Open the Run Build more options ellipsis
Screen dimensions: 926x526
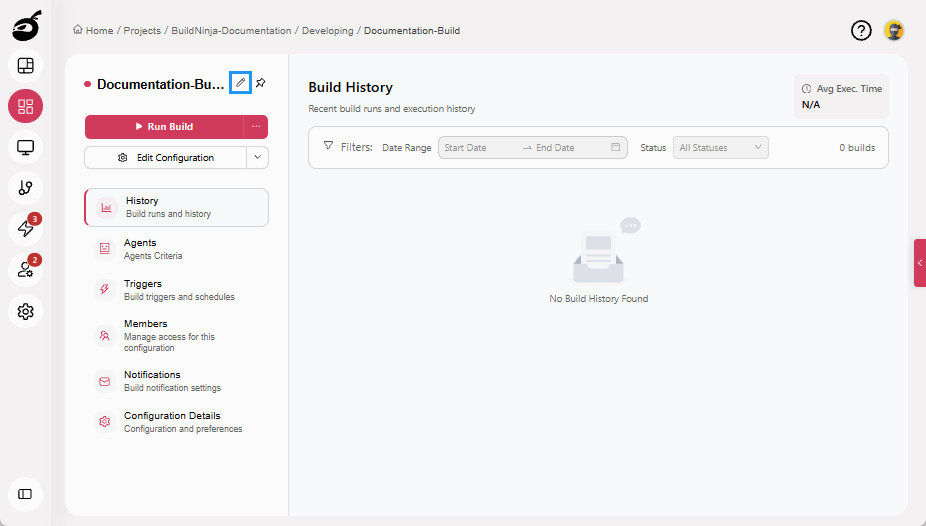[256, 127]
